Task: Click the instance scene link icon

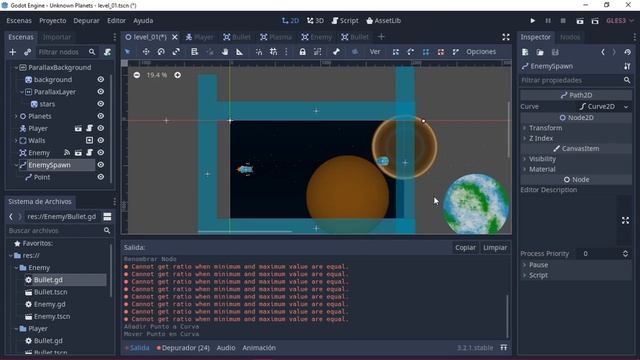Action: [x=27, y=52]
